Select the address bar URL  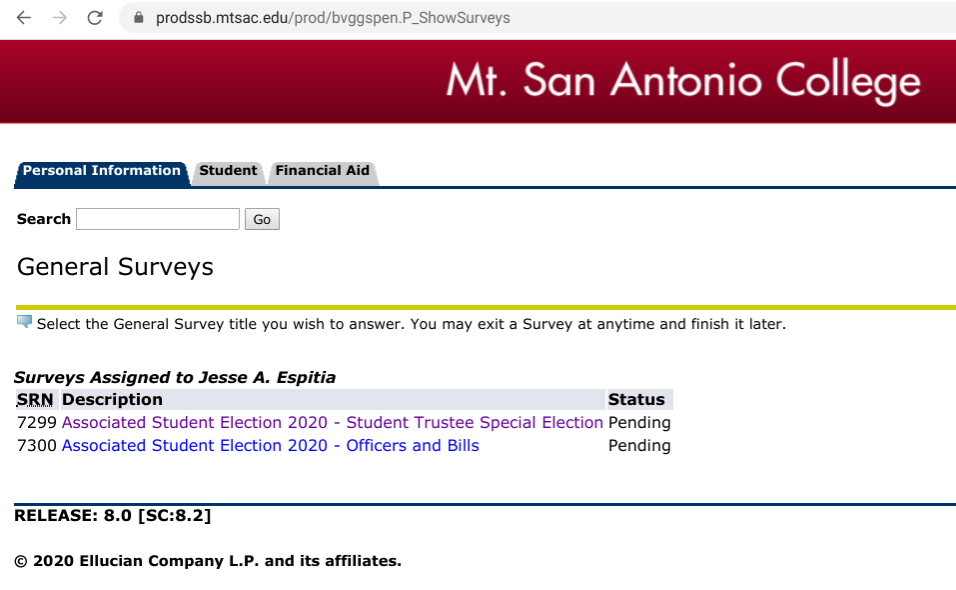pos(333,18)
